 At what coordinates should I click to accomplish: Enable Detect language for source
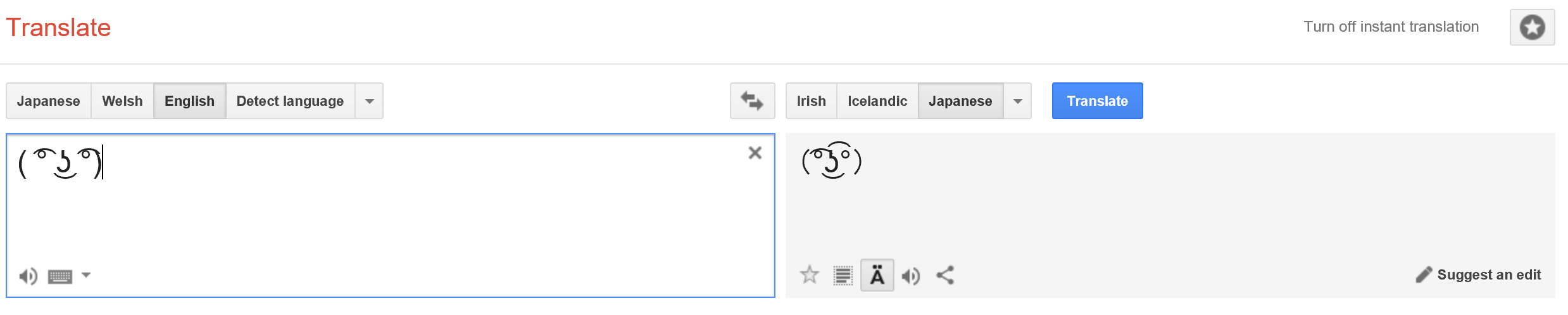tap(290, 101)
